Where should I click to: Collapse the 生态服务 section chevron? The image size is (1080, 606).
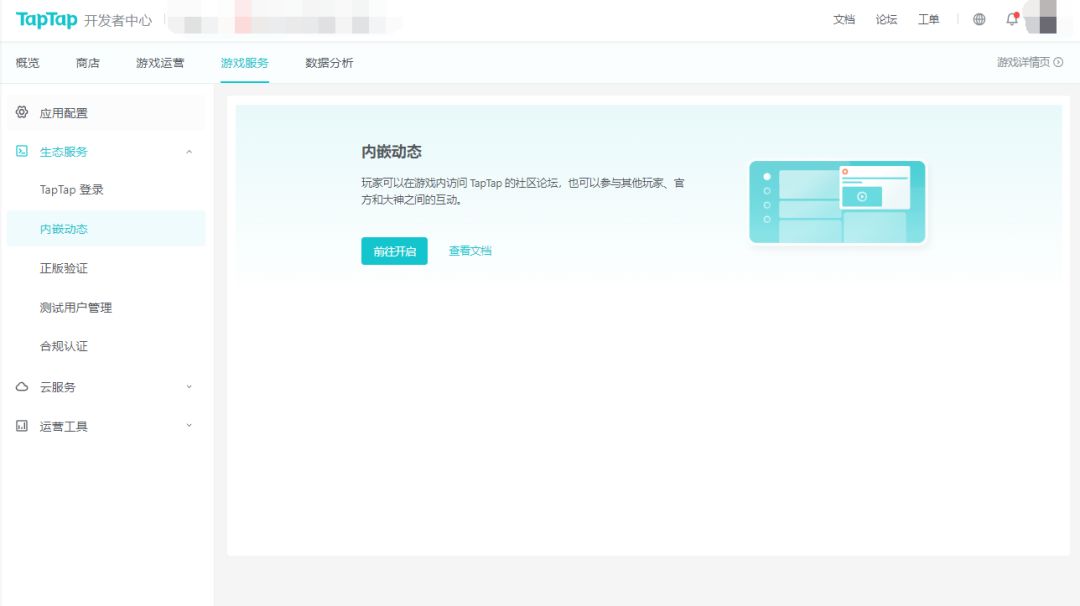(189, 152)
